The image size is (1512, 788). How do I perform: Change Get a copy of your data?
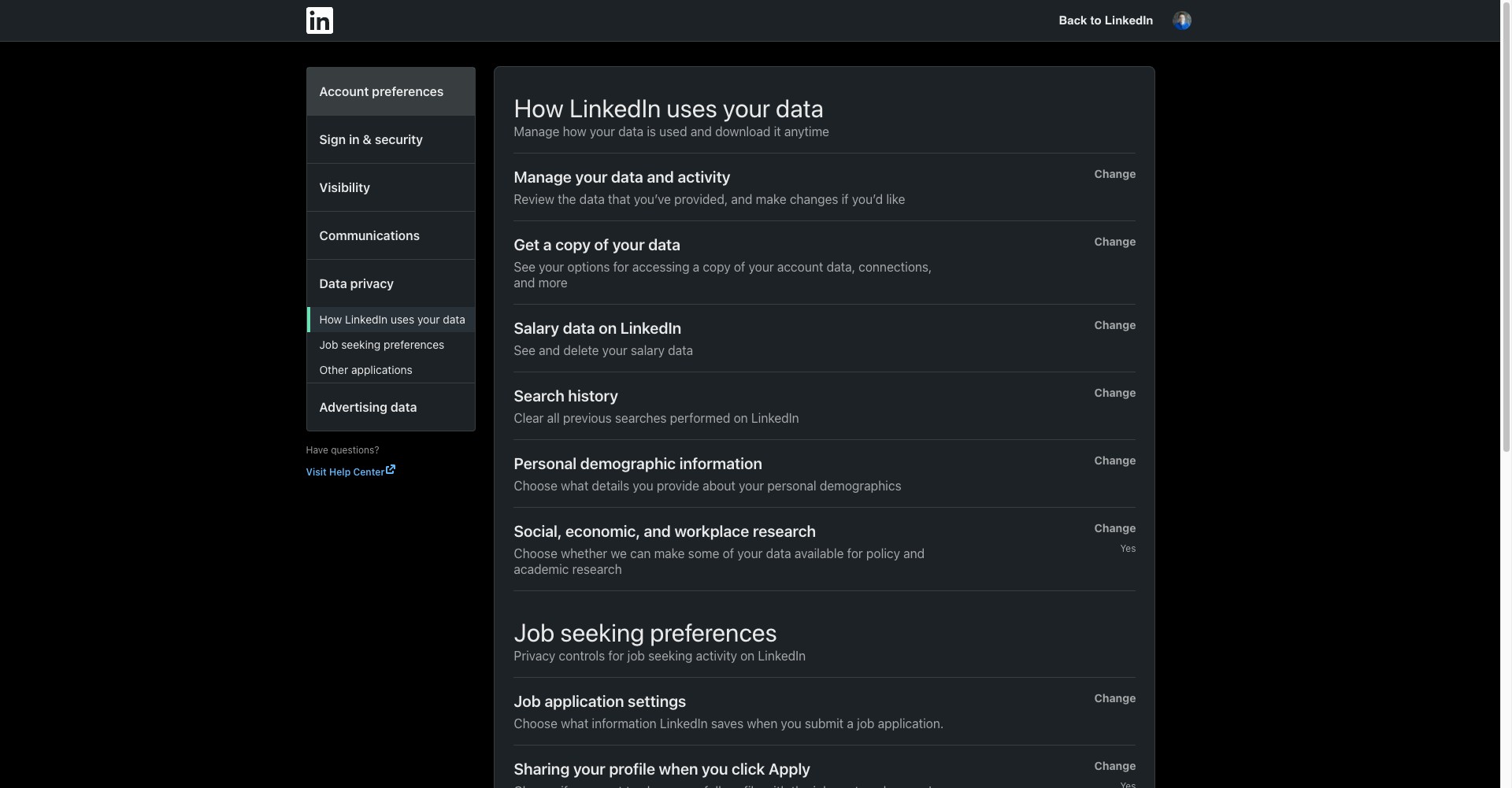point(1114,242)
